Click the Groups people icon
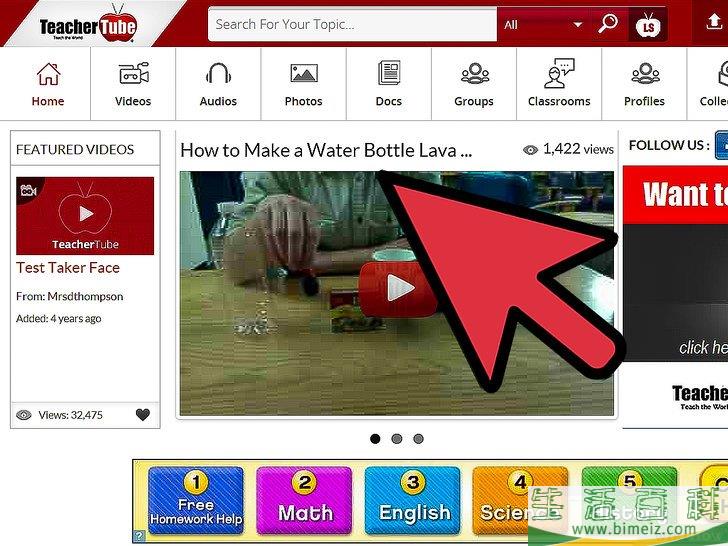 (475, 73)
